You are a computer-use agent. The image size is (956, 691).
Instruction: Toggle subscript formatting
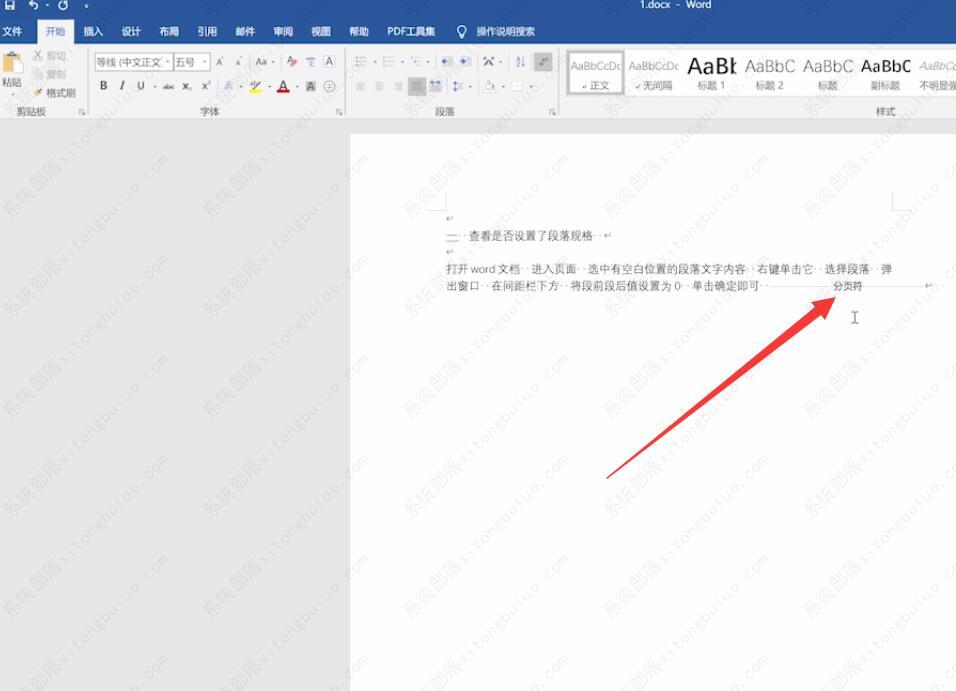187,87
